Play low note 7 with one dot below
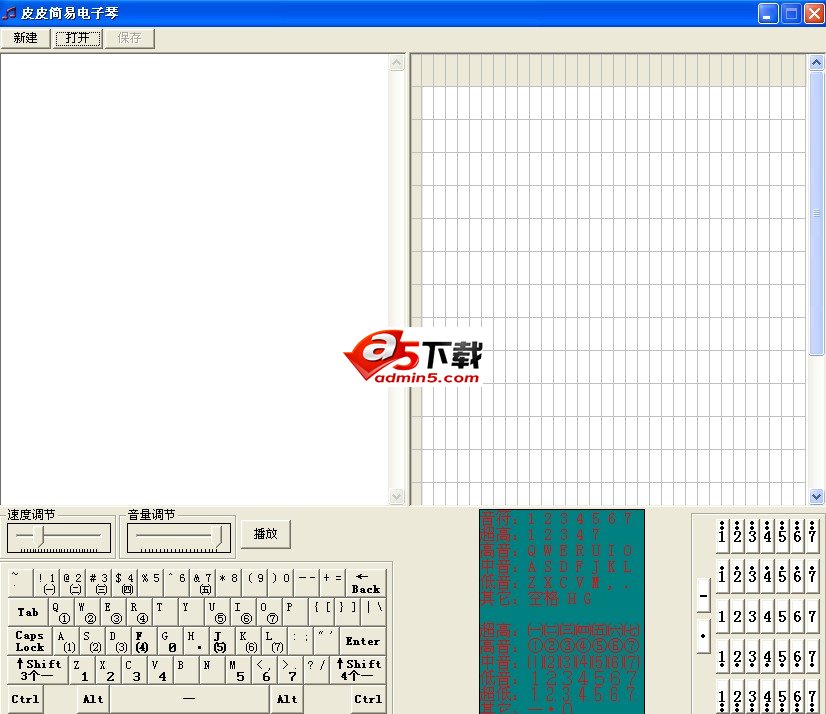This screenshot has width=826, height=714. (812, 657)
